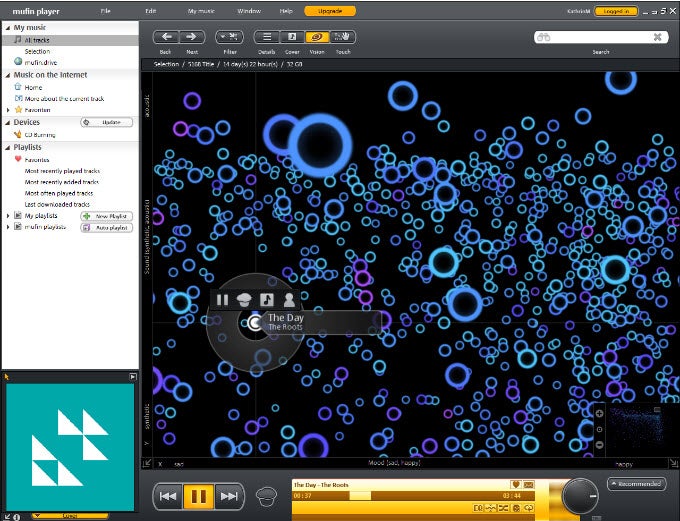Open the Filter dropdown button
The image size is (680, 521).
tap(229, 37)
